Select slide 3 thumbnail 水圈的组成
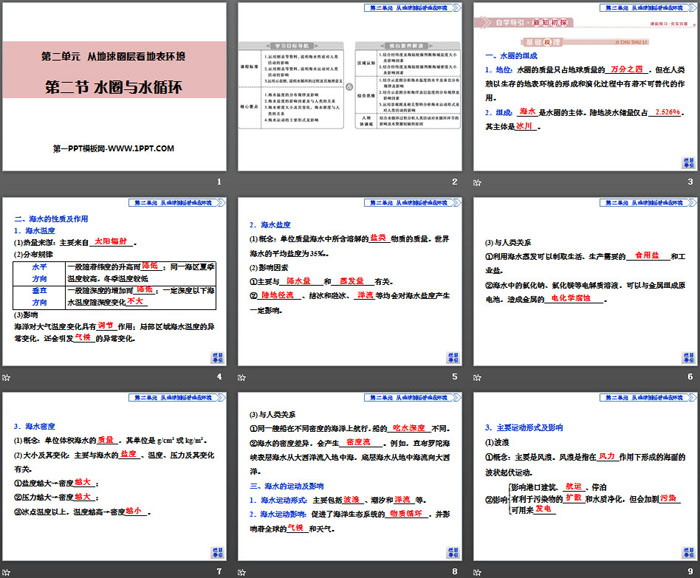The width and height of the screenshot is (700, 578). [x=585, y=87]
